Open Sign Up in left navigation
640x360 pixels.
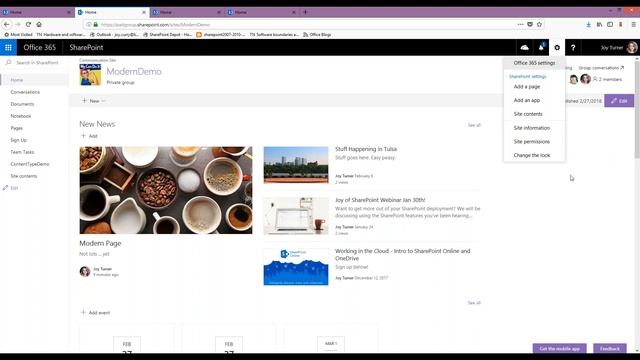tap(19, 140)
